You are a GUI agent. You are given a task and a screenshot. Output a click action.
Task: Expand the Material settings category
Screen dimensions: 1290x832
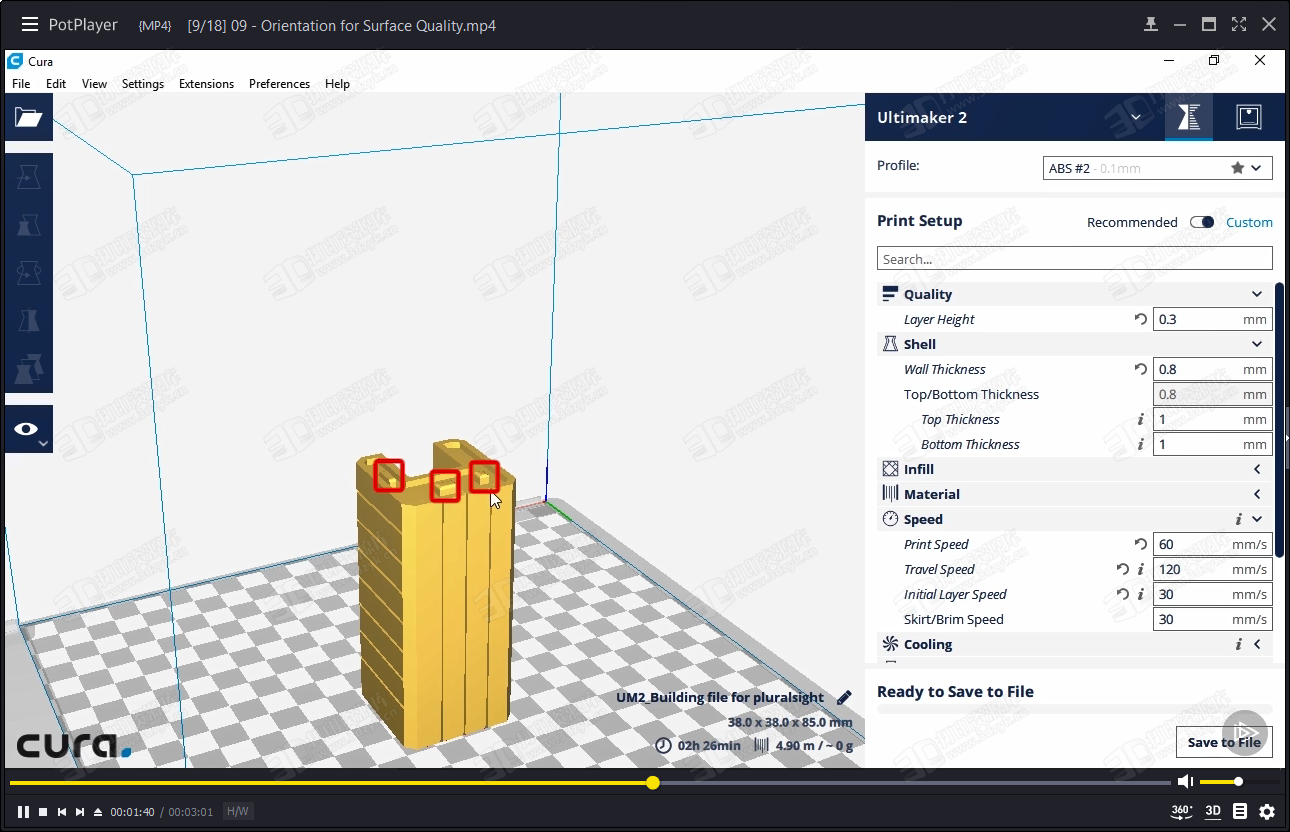tap(1257, 494)
